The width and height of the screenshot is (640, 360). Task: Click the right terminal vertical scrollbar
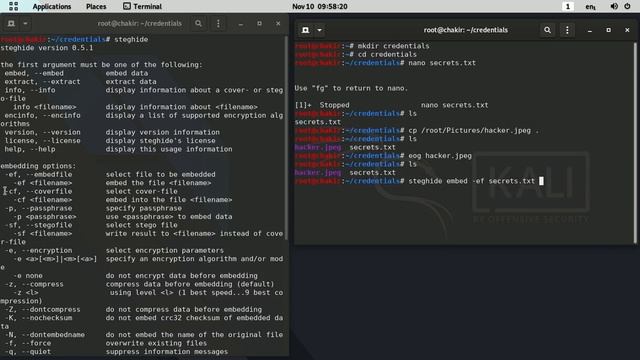[636, 143]
